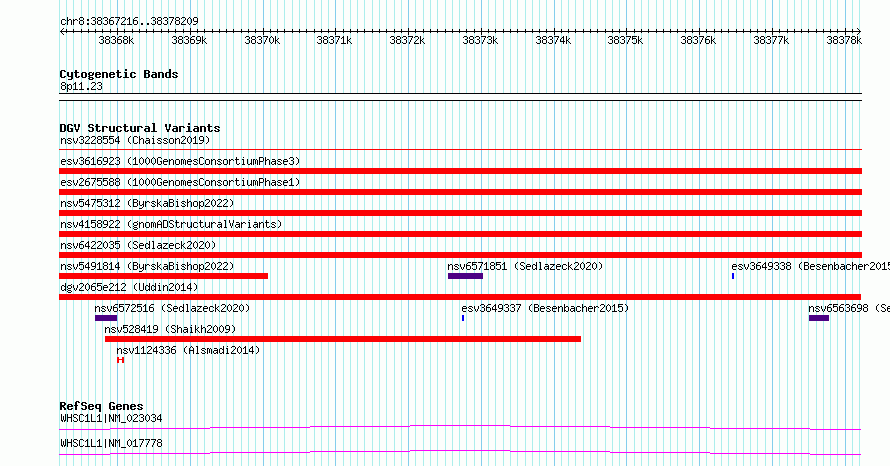Select the nsv1124336 Alsmadi2014 small red glyph
The height and width of the screenshot is (466, 890).
(120, 360)
